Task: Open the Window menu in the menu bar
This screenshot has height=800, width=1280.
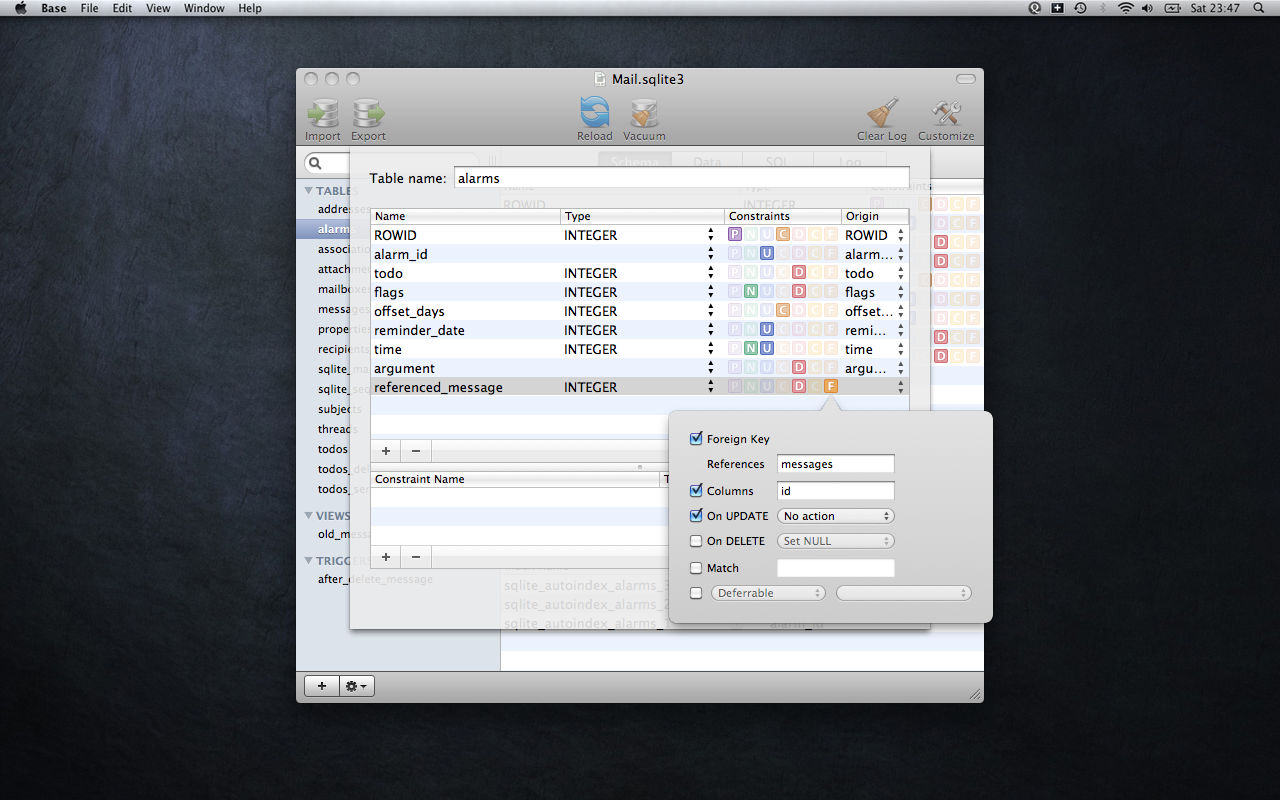Action: 204,8
